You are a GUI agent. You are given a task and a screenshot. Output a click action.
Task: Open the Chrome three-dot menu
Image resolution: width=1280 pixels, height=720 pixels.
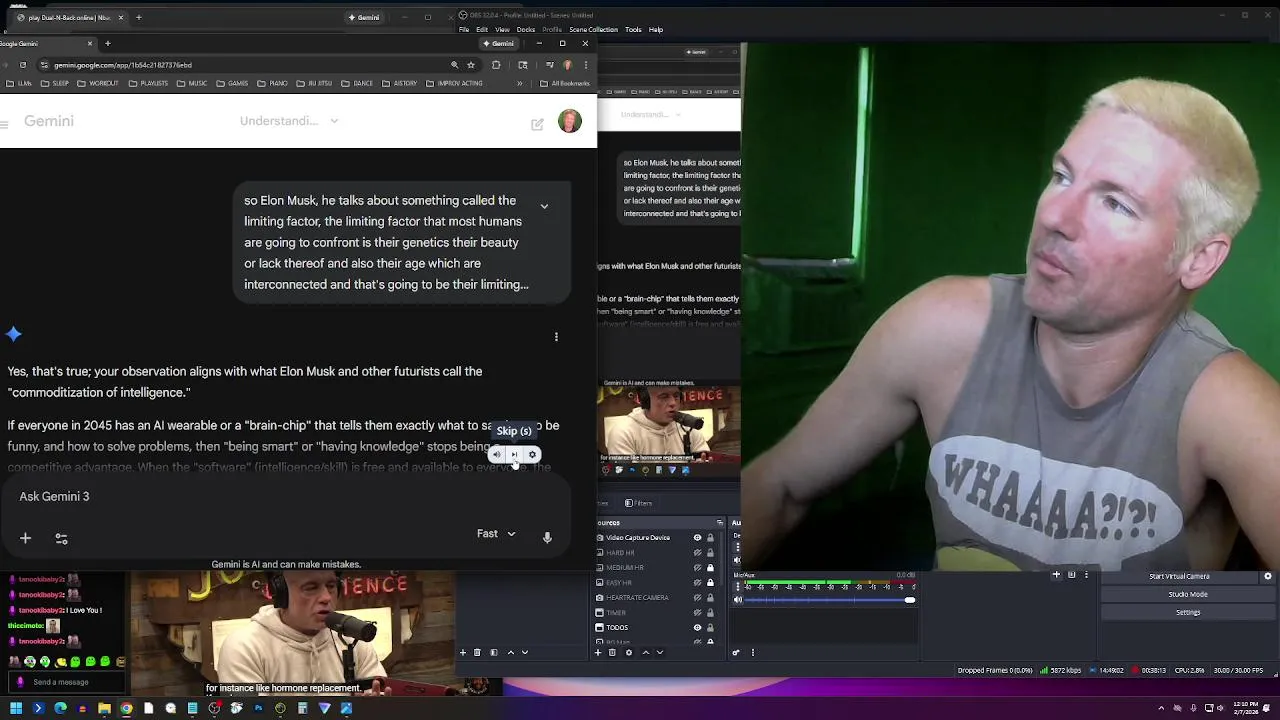click(586, 65)
